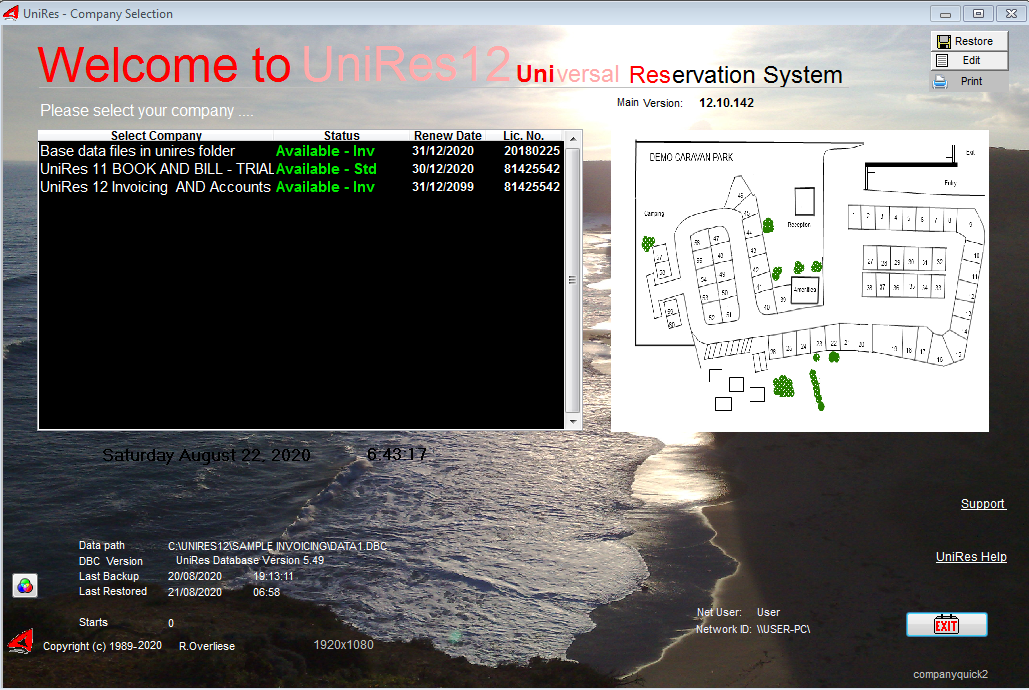Image resolution: width=1029 pixels, height=690 pixels.
Task: Select 'UniRes 12 Invoicing AND Accounts' company
Action: 301,187
